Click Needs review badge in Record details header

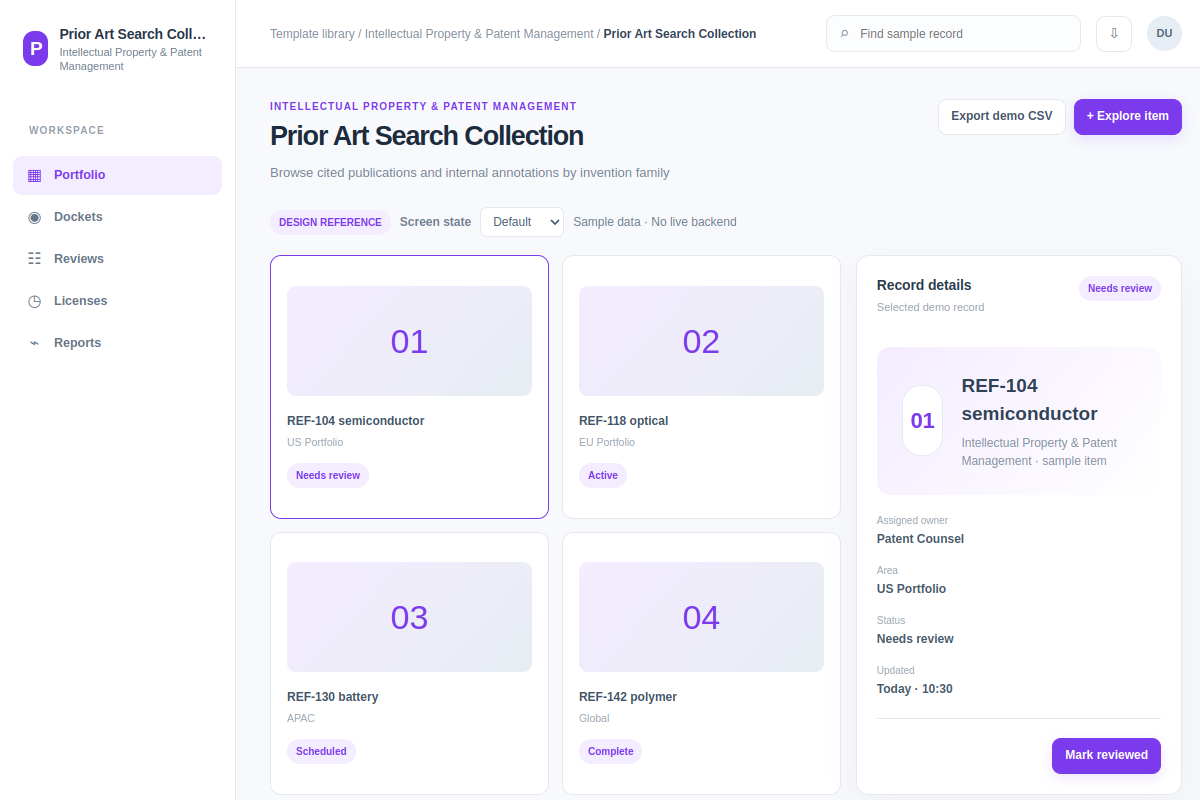pos(1120,288)
